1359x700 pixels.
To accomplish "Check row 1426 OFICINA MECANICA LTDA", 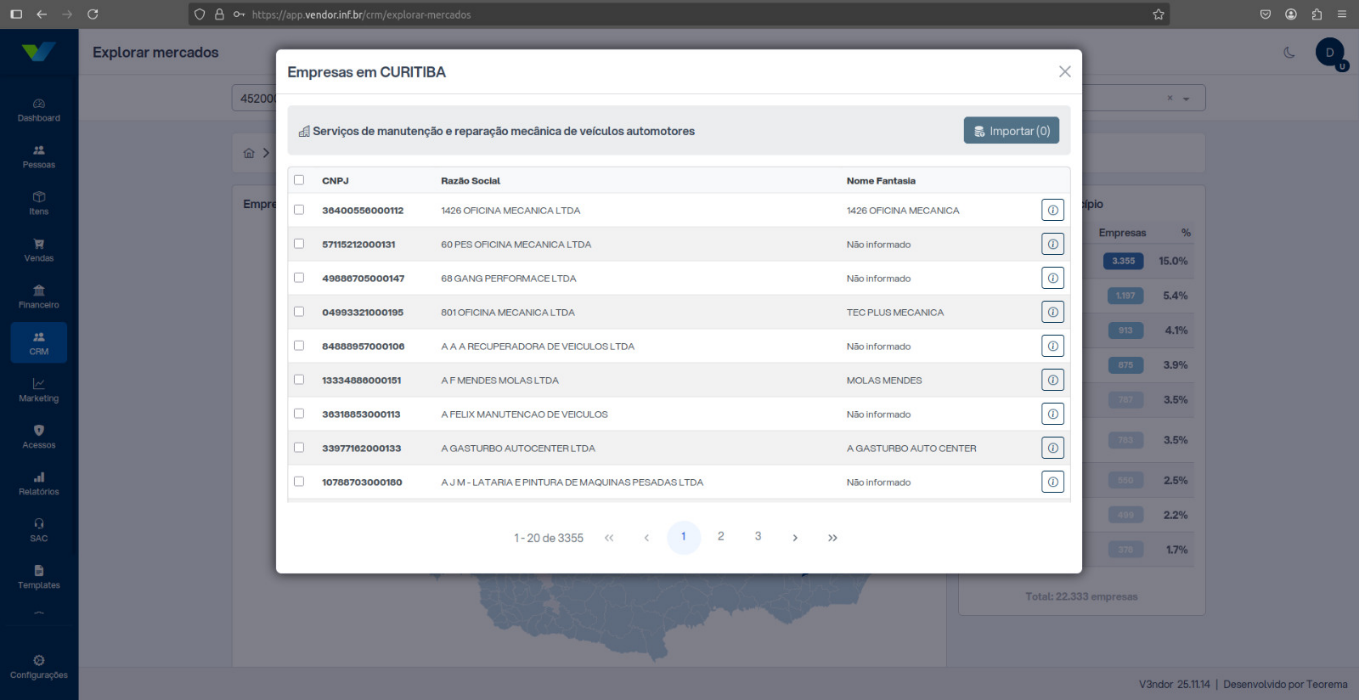I will (x=299, y=210).
